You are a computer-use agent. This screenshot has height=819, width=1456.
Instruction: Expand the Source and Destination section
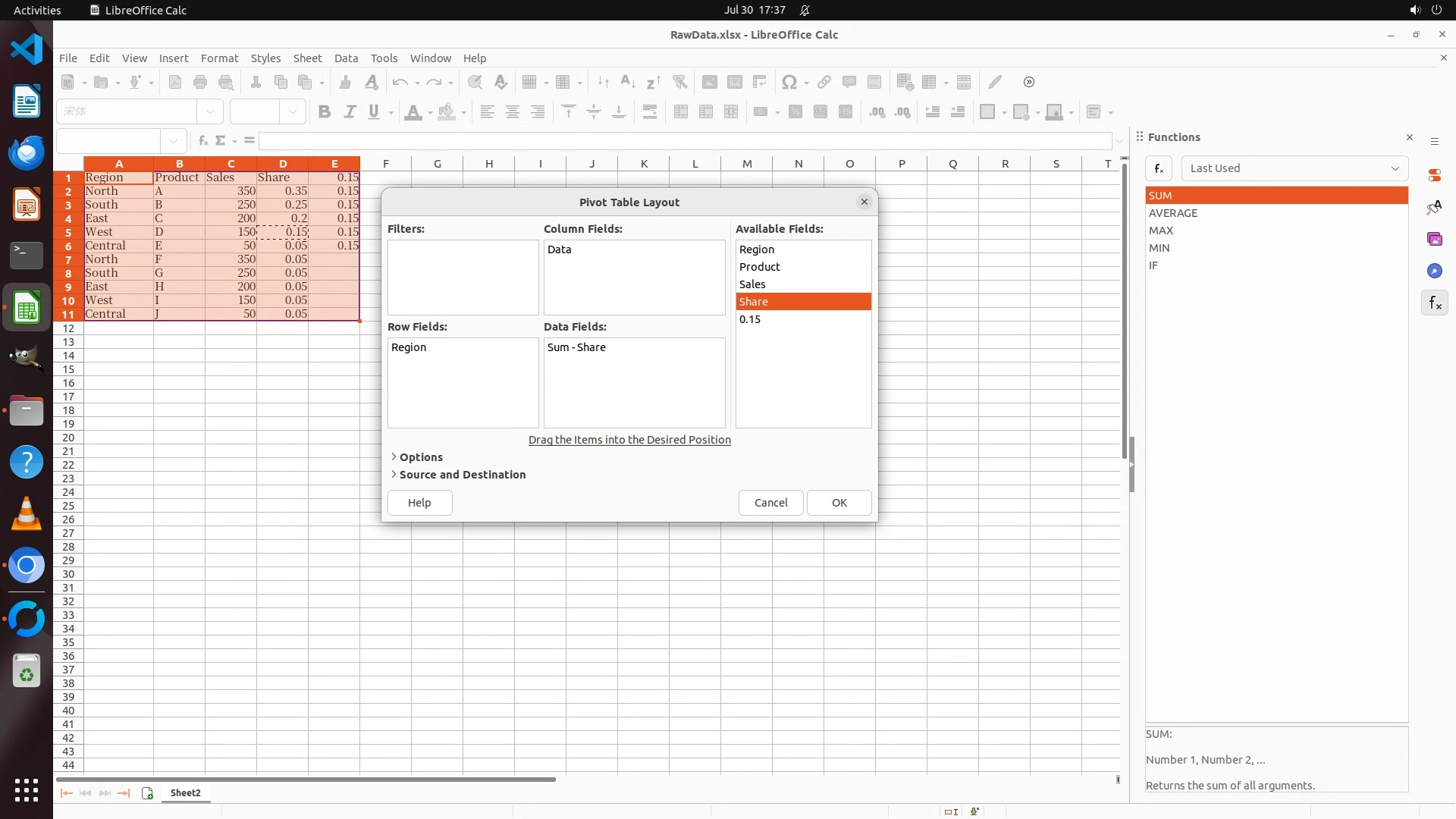(462, 475)
